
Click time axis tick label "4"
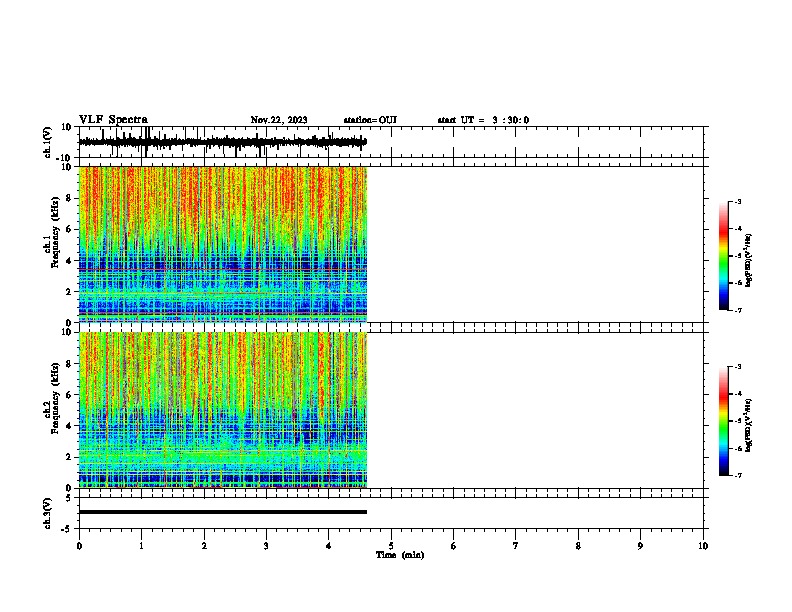329,546
